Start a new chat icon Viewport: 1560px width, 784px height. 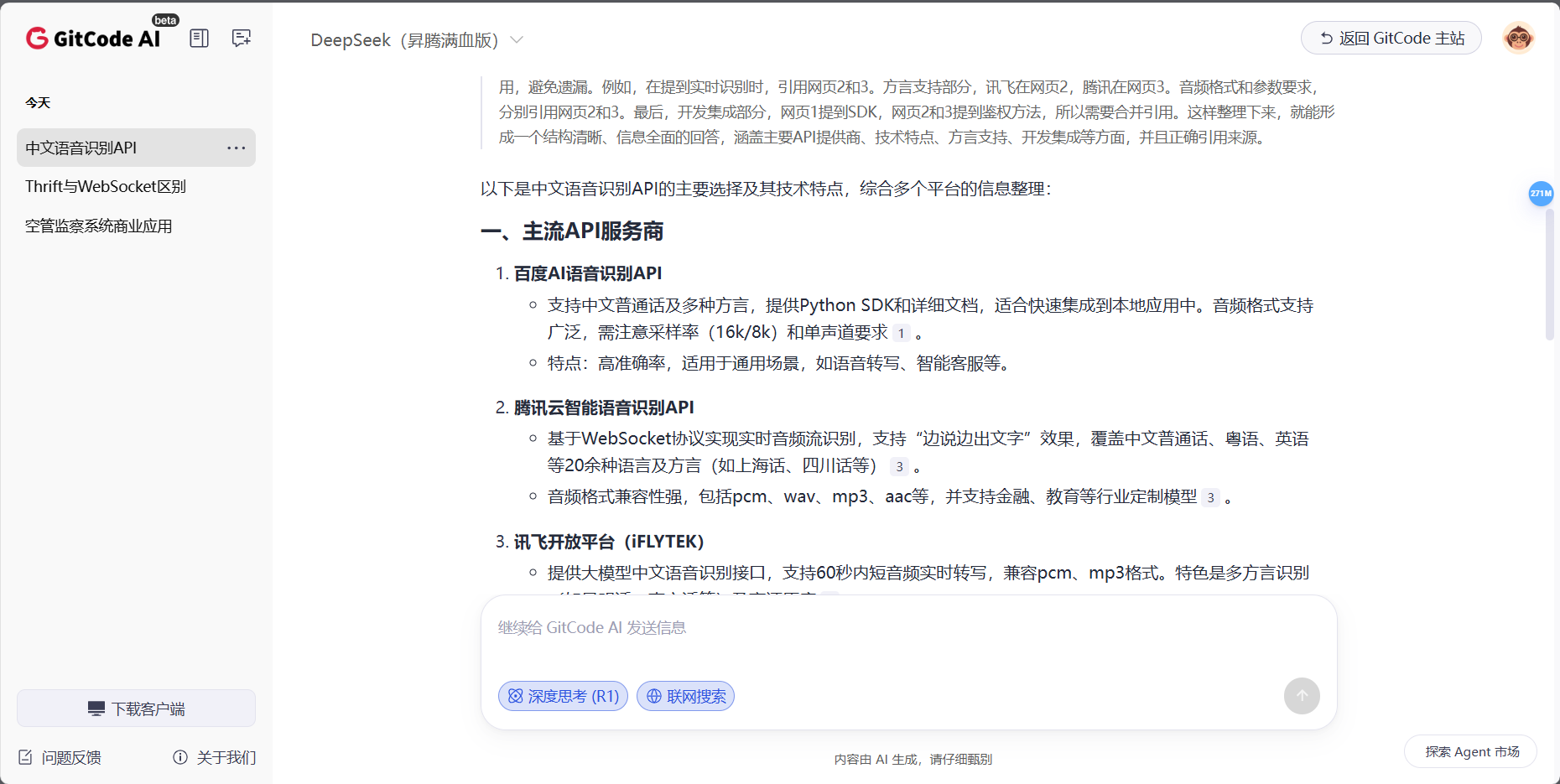coord(242,38)
